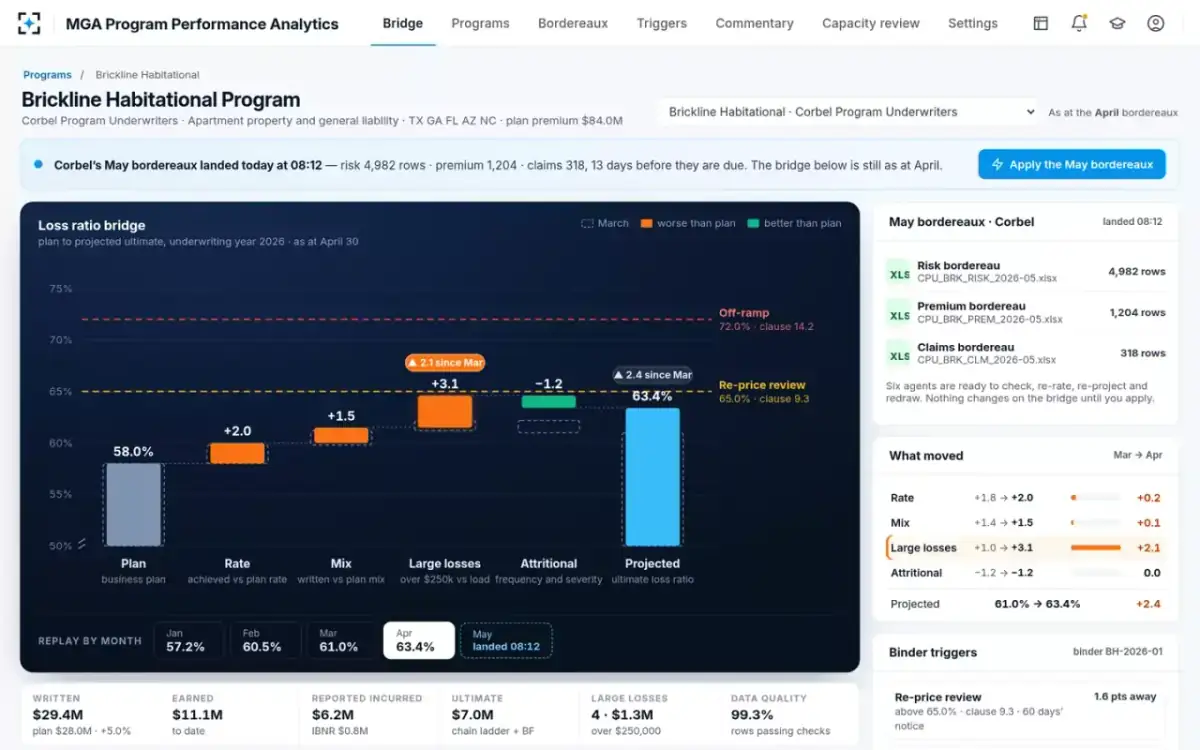Click the '2.4 since Mar' badge
The image size is (1200, 750).
(653, 375)
